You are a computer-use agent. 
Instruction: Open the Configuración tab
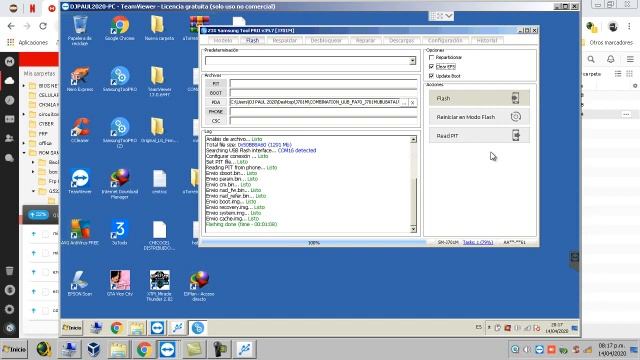tap(445, 40)
